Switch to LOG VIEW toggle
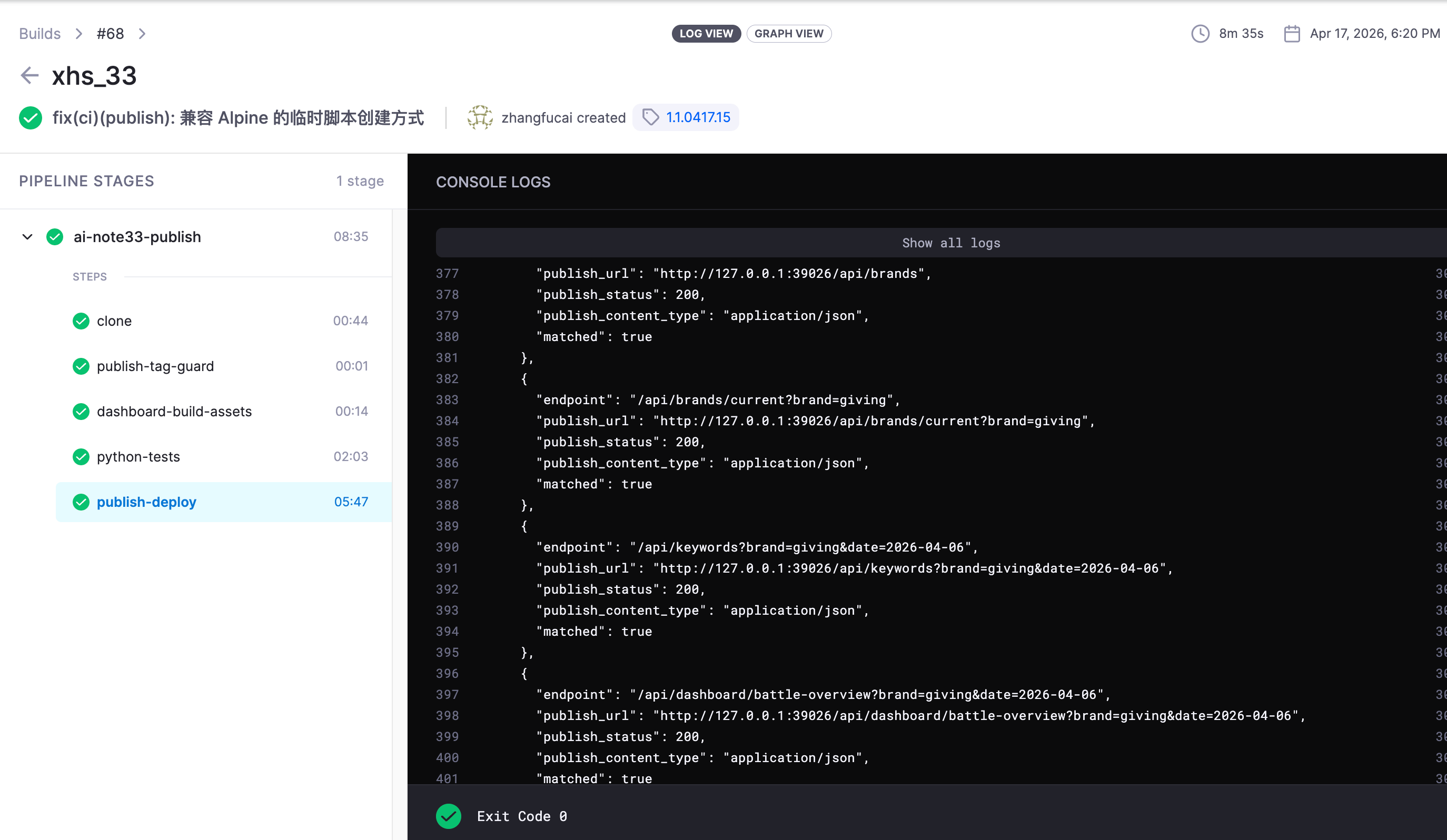 [x=706, y=33]
